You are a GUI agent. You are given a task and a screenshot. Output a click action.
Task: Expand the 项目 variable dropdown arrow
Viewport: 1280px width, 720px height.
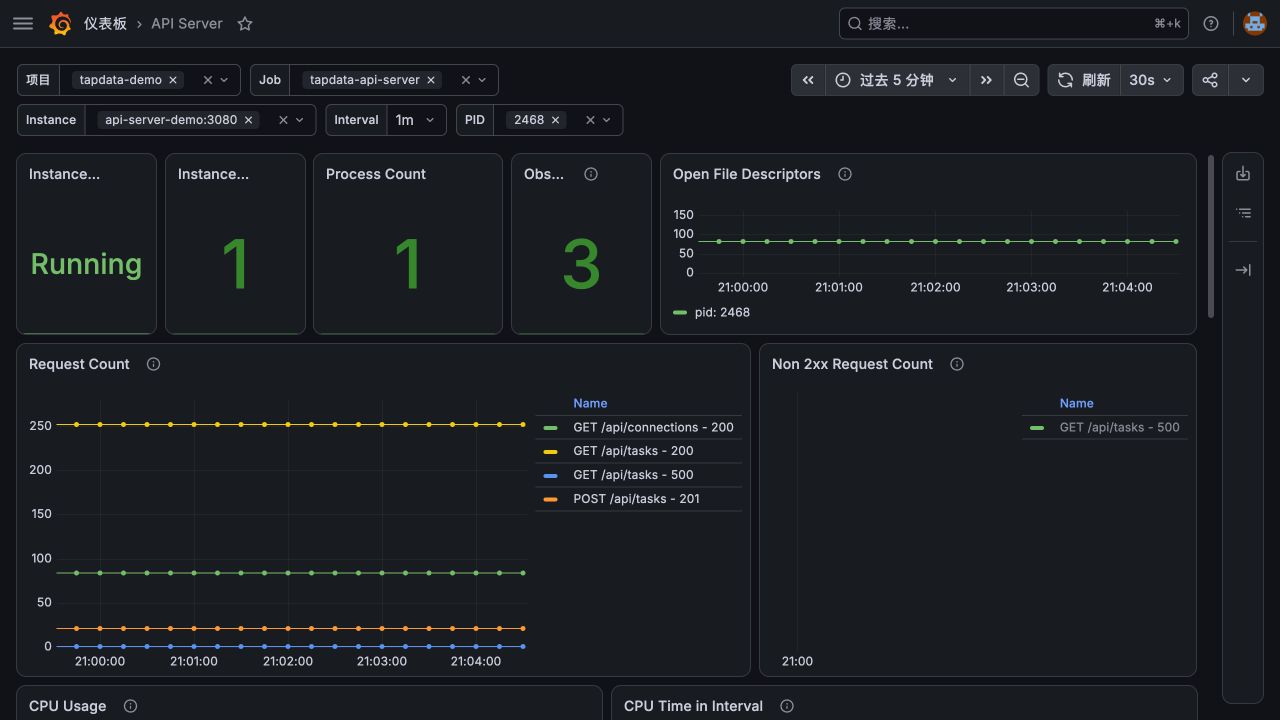coord(224,80)
